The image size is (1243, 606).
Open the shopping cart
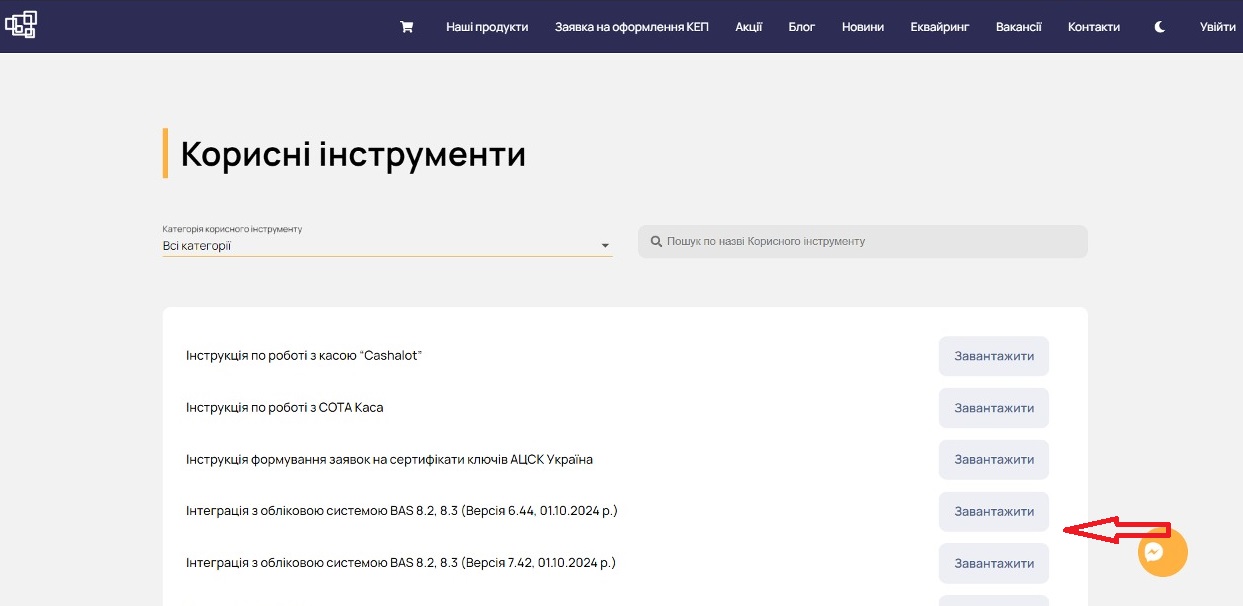407,27
